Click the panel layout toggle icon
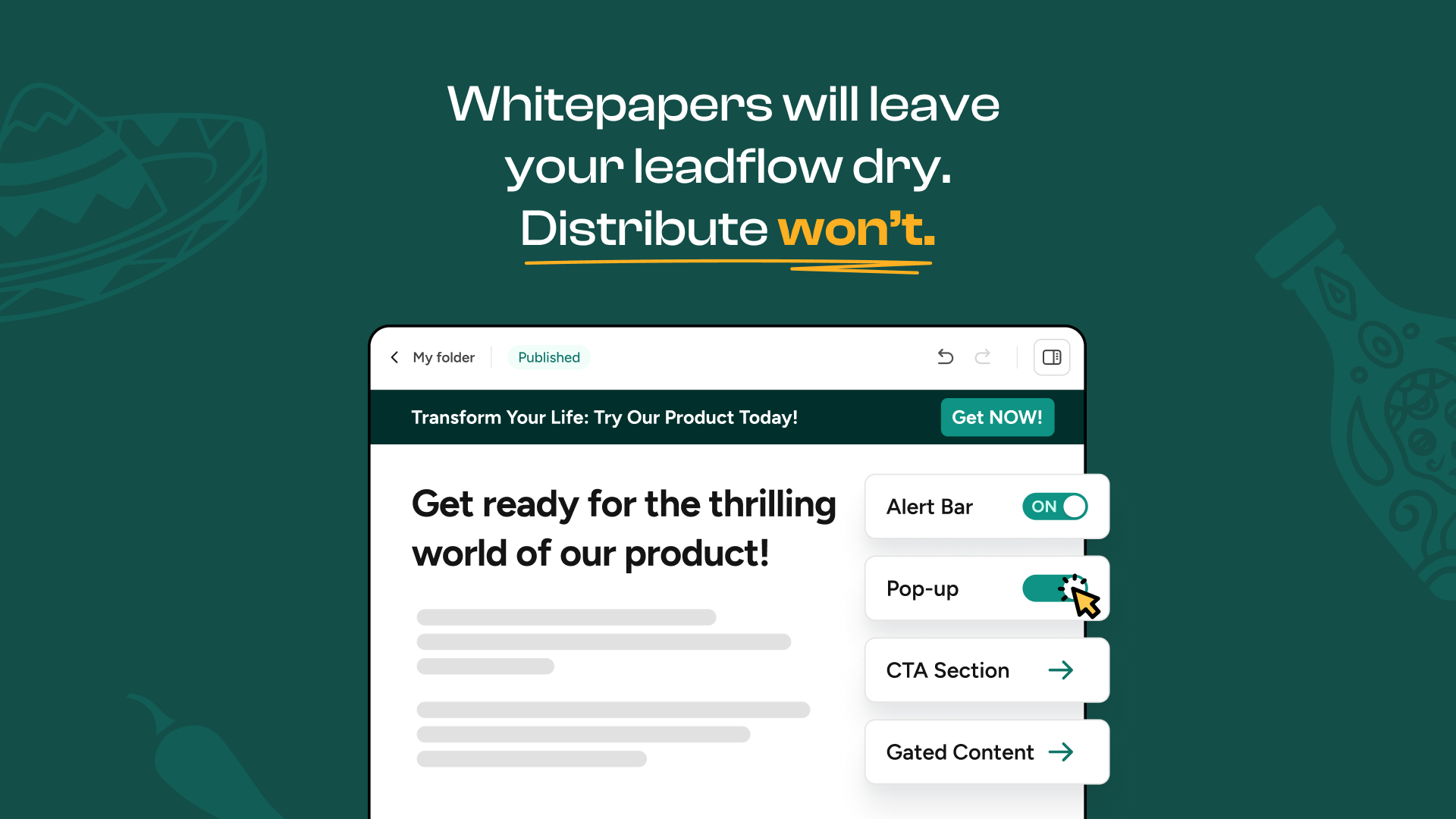This screenshot has height=819, width=1456. [x=1051, y=357]
